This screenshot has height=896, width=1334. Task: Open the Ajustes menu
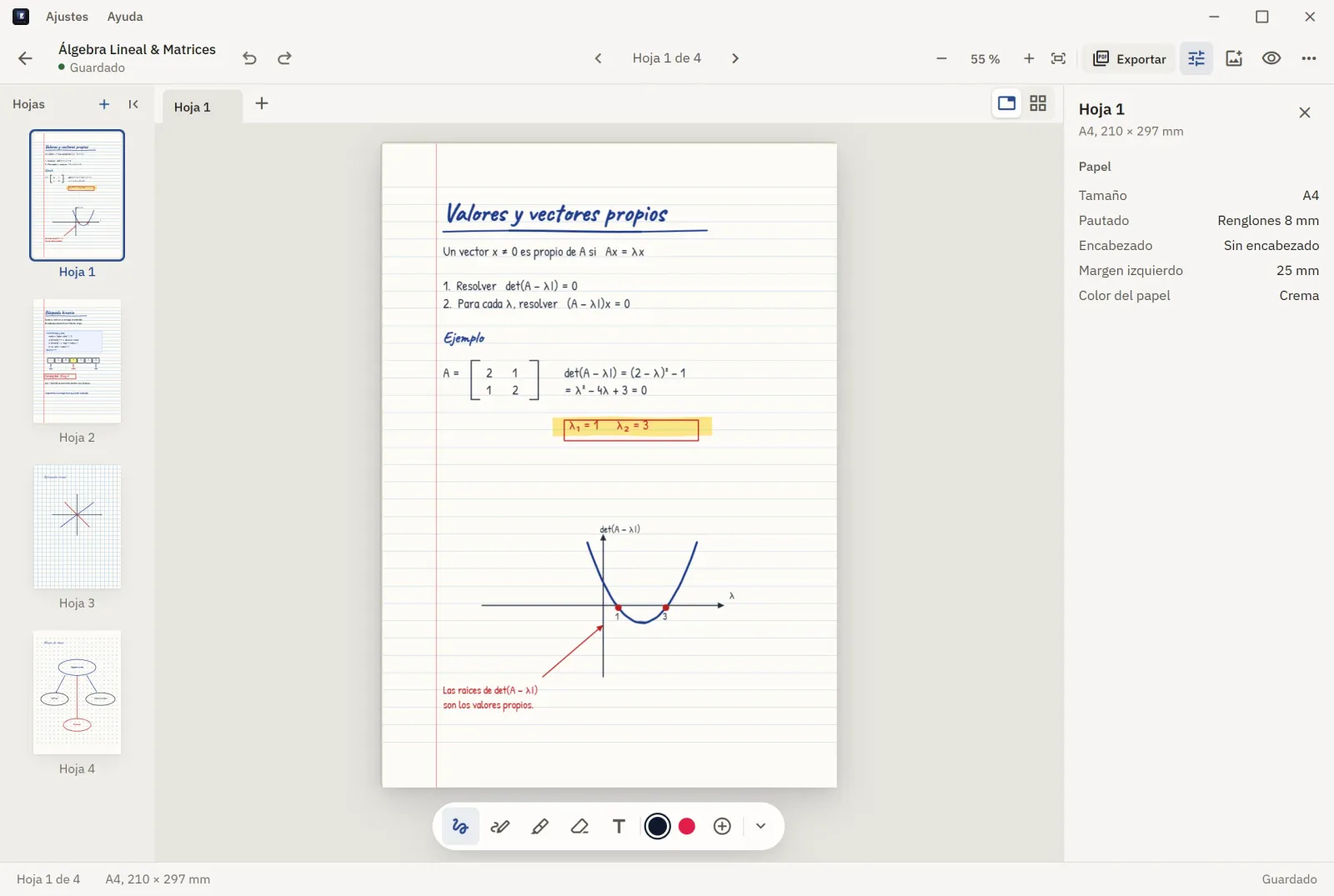point(67,17)
